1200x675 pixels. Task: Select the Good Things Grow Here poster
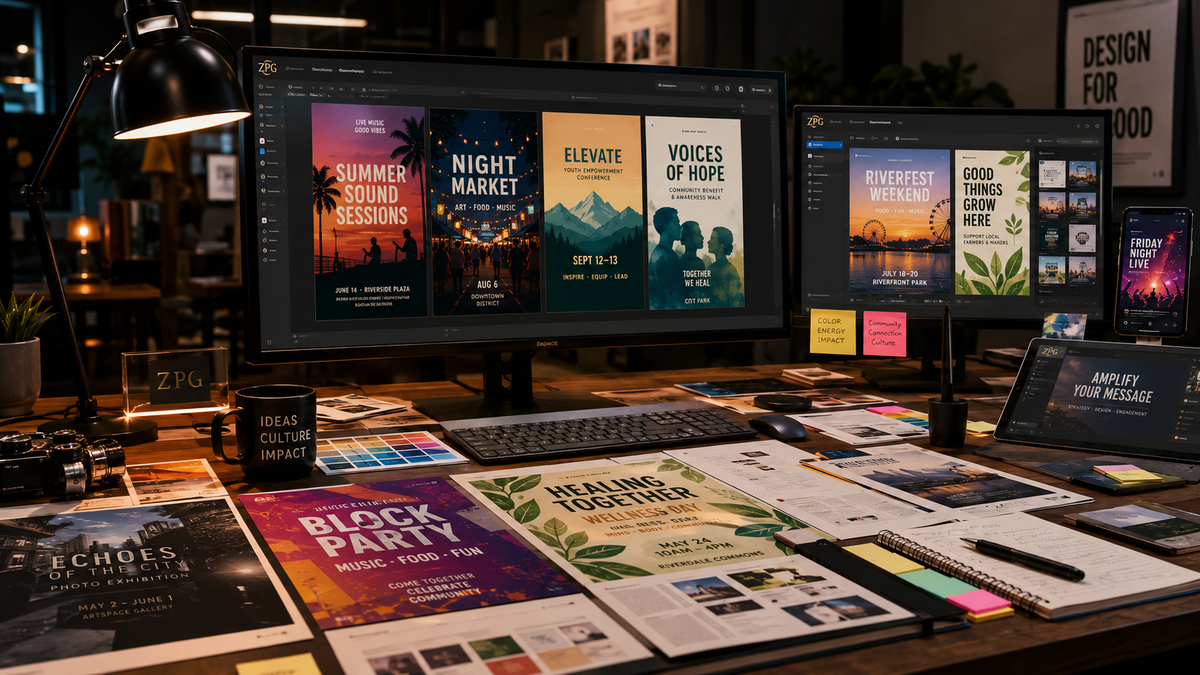(x=992, y=223)
